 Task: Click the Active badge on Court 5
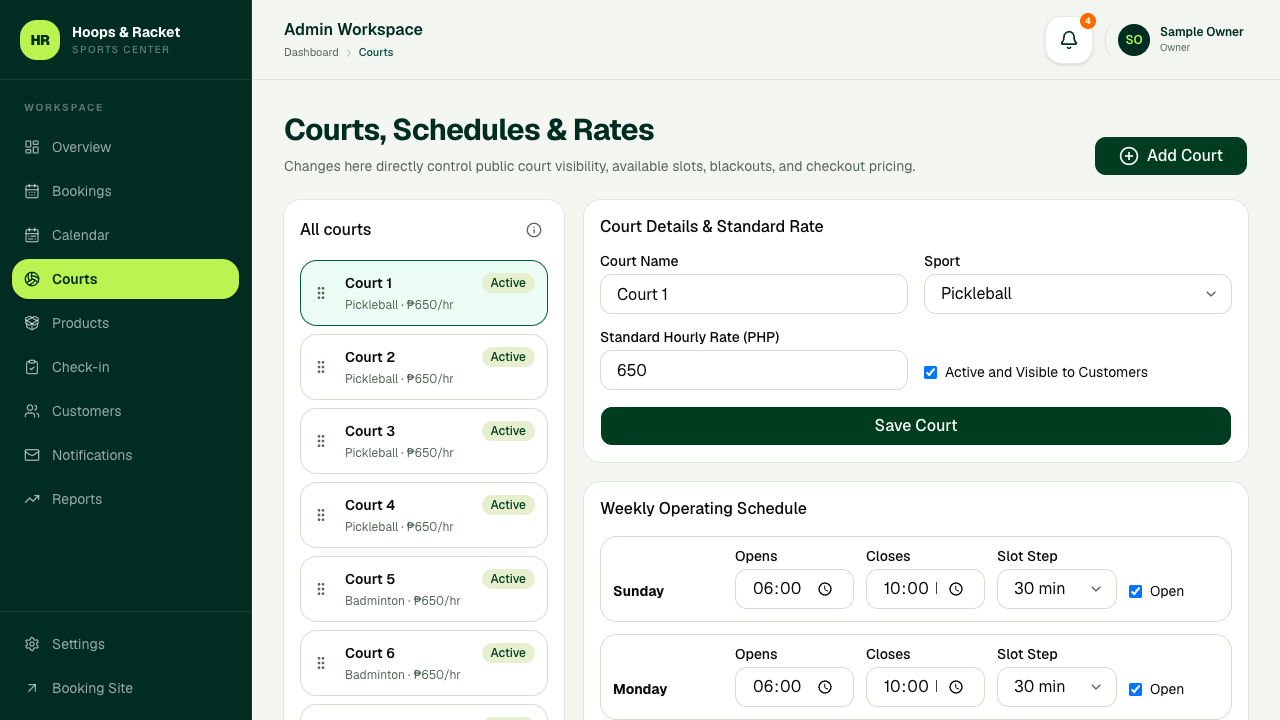(508, 579)
